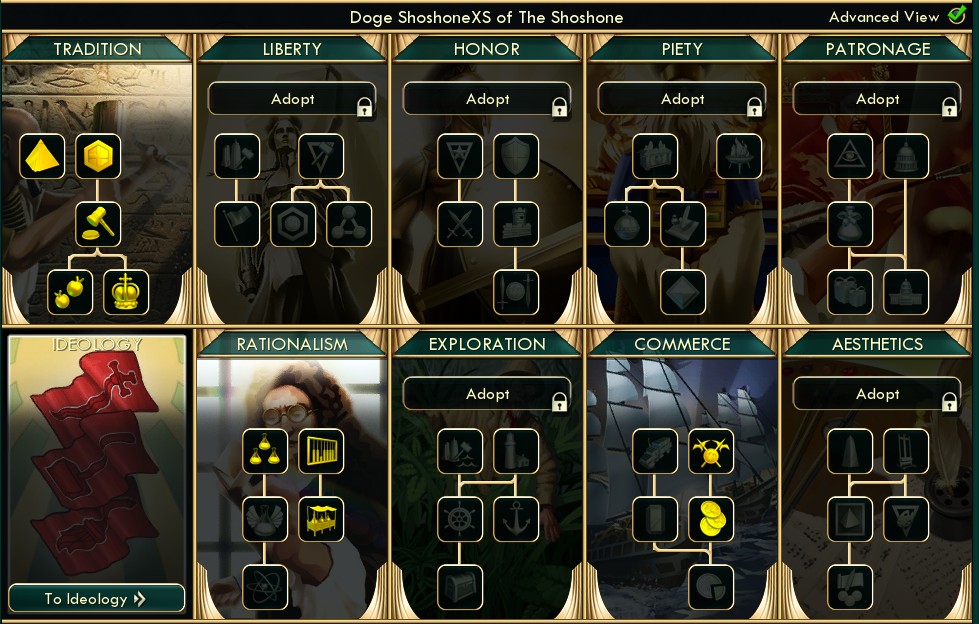Click the Adopt button under Liberty
The image size is (979, 624).
(x=292, y=99)
